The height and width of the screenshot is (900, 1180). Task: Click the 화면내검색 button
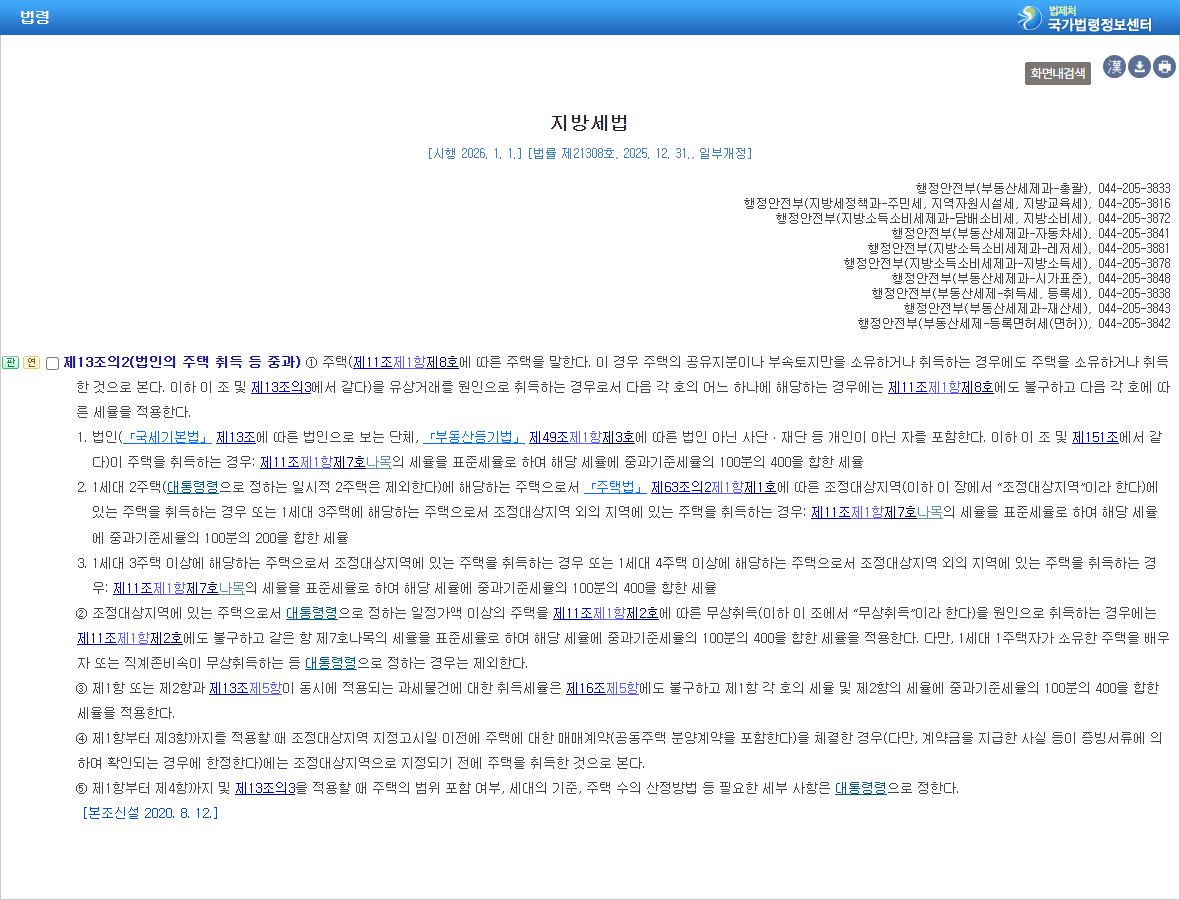[x=1057, y=73]
